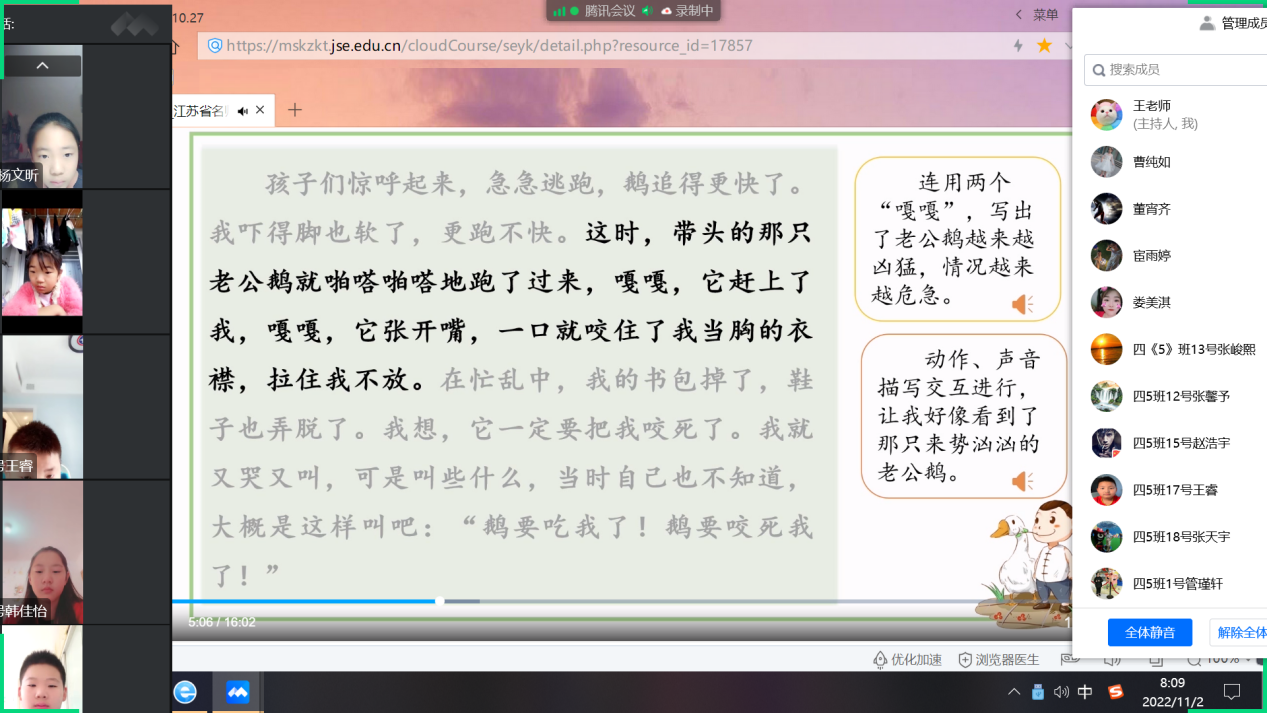Open the 浏览器医生 shield tool
Image resolution: width=1267 pixels, height=713 pixels.
pyautogui.click(x=965, y=660)
